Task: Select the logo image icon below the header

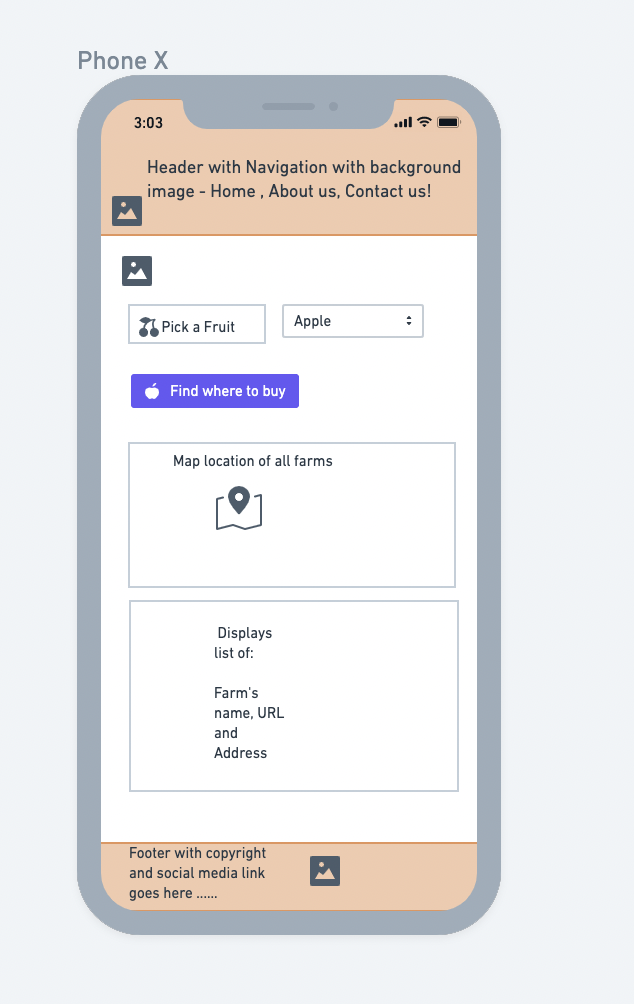Action: pos(137,270)
